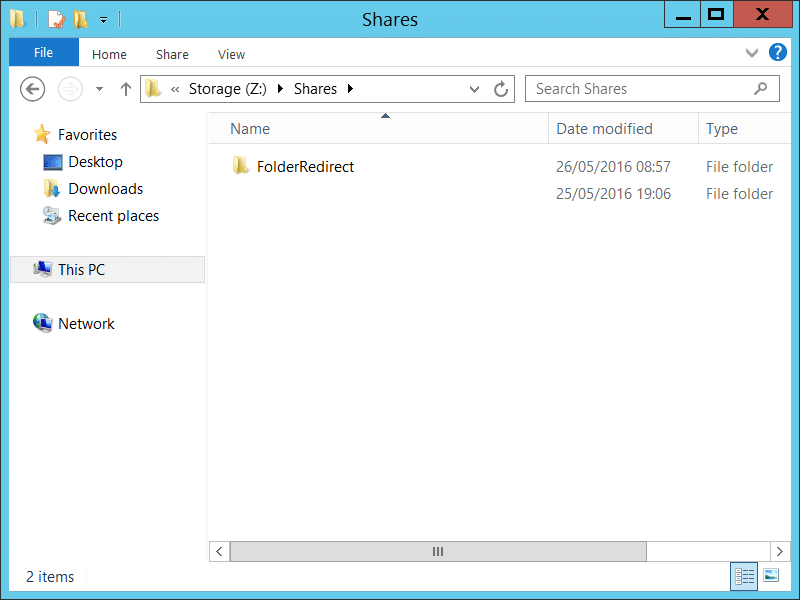Open the recent locations dropdown arrow
This screenshot has height=600, width=800.
[x=99, y=89]
